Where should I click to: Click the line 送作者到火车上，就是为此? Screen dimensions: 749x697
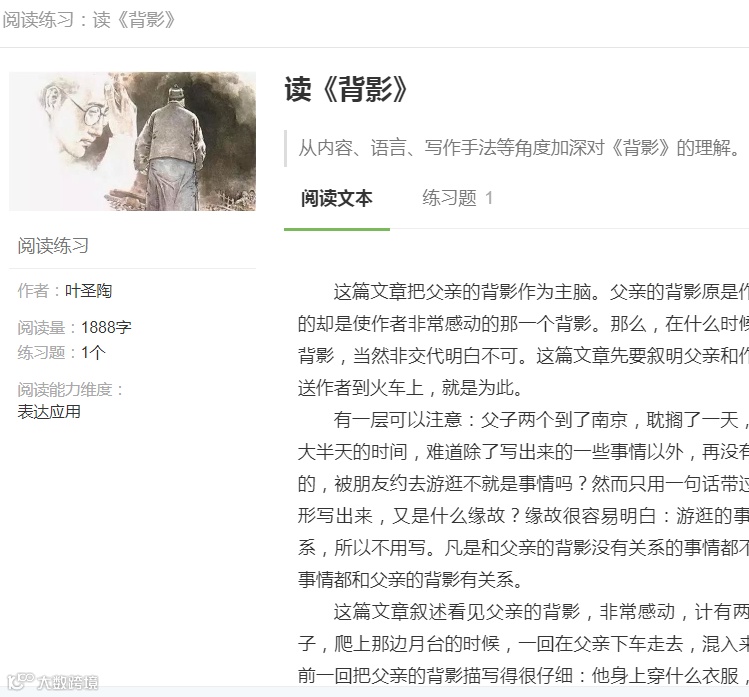(x=410, y=388)
